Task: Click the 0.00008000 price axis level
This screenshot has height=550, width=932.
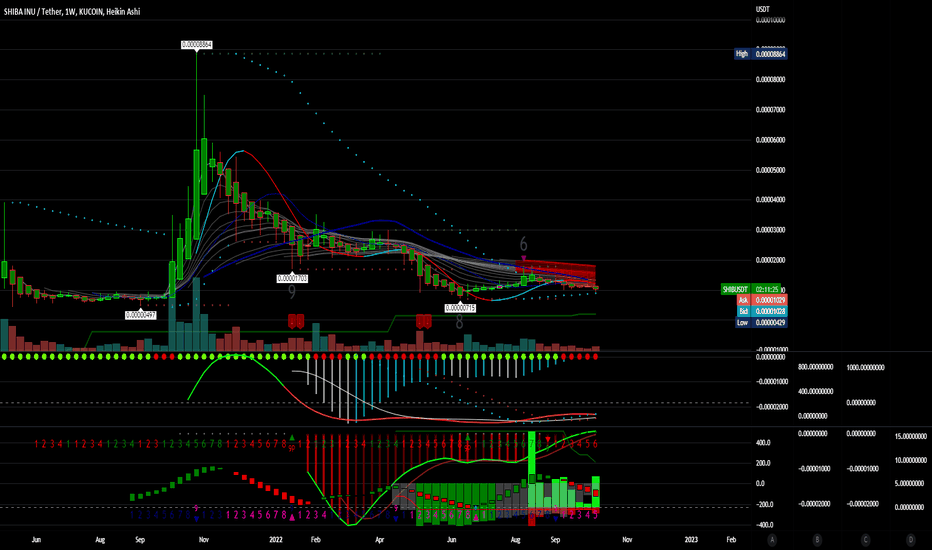Action: [x=770, y=80]
